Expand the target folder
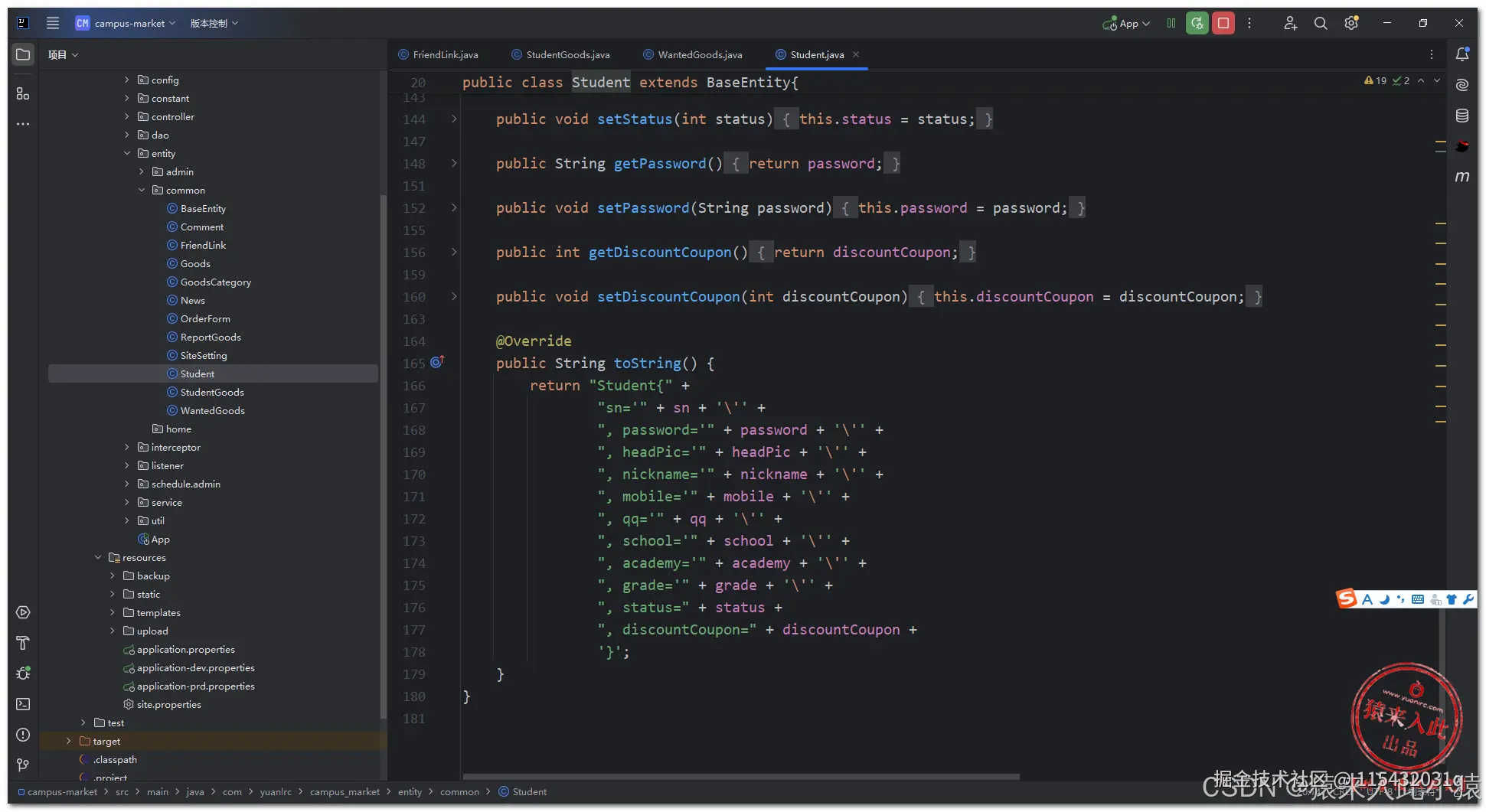 [69, 741]
